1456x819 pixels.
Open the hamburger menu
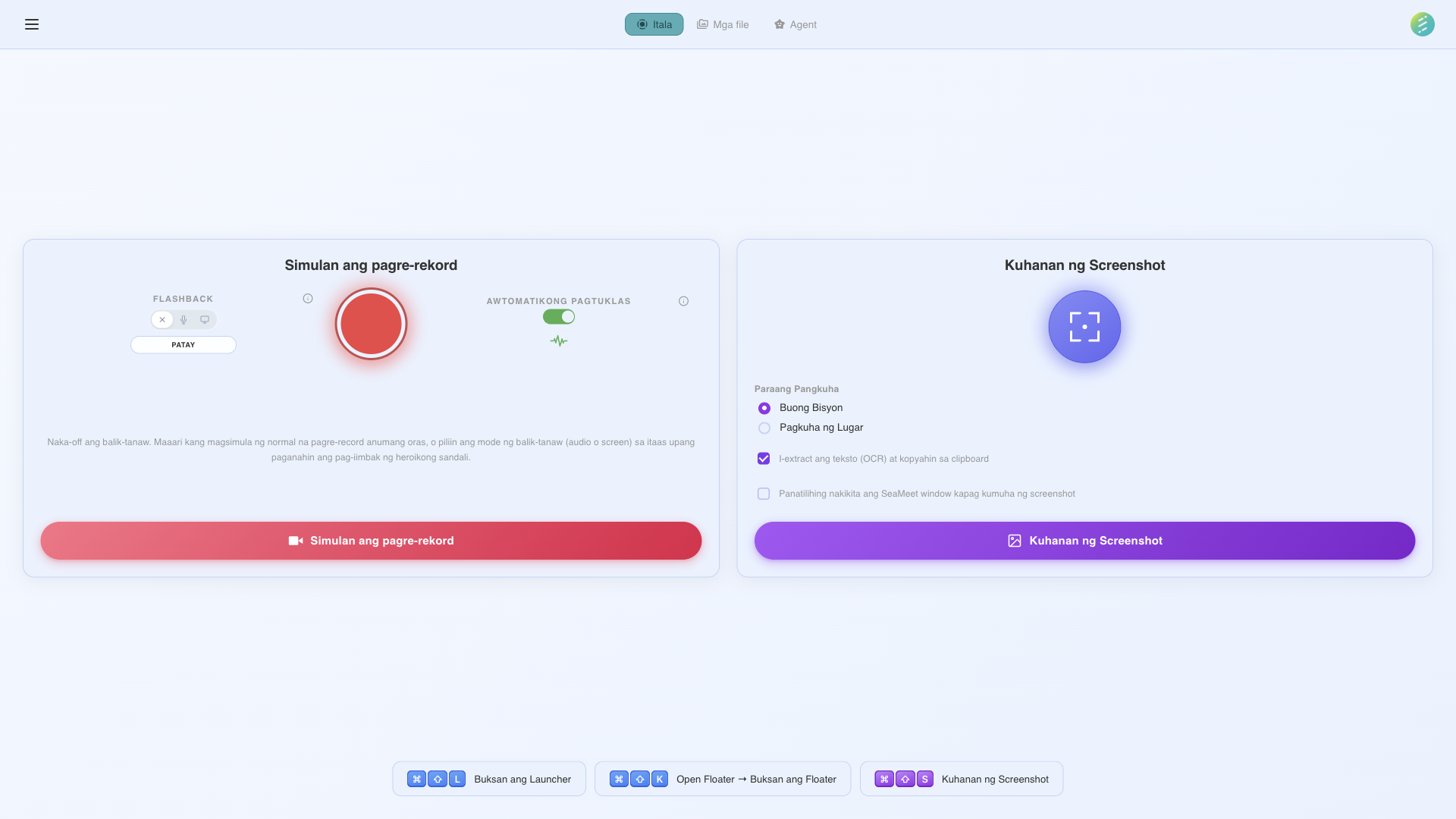click(32, 24)
